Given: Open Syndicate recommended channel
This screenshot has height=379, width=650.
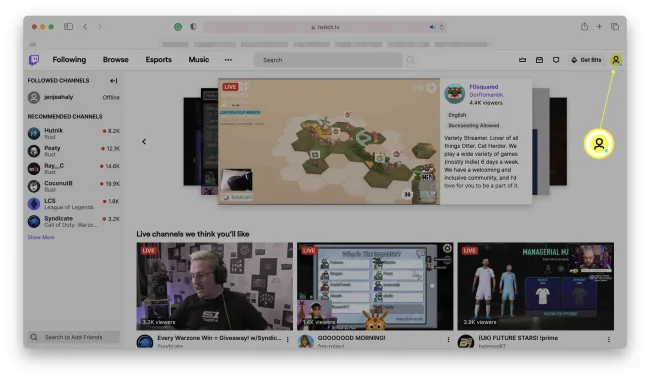Looking at the screenshot, I should click(73, 221).
